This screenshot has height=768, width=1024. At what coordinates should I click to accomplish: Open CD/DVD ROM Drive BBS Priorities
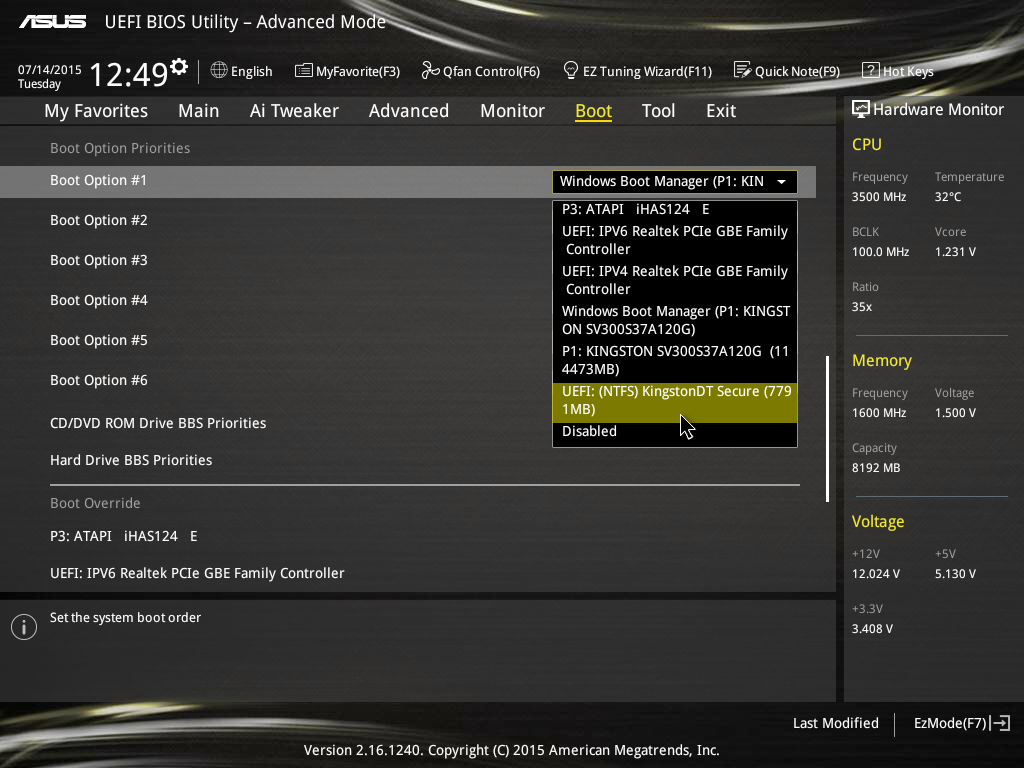(x=158, y=423)
